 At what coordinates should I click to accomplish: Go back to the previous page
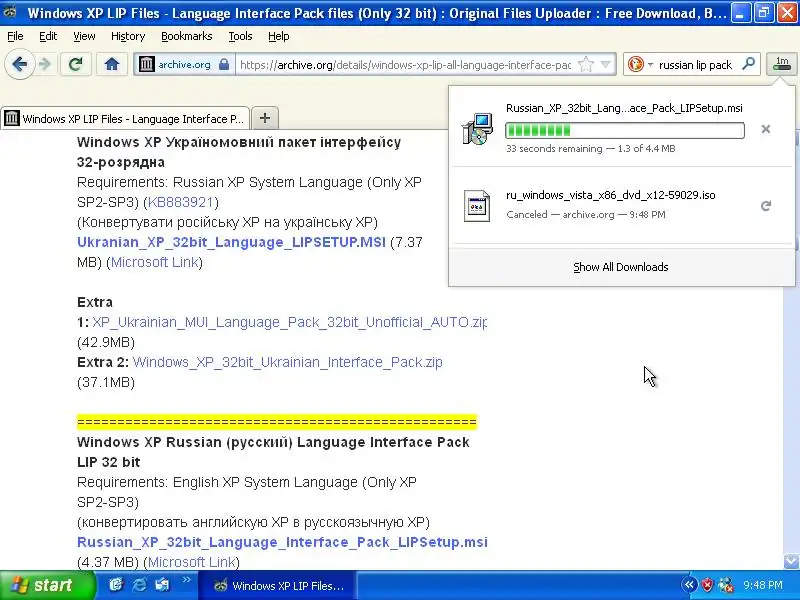19,64
